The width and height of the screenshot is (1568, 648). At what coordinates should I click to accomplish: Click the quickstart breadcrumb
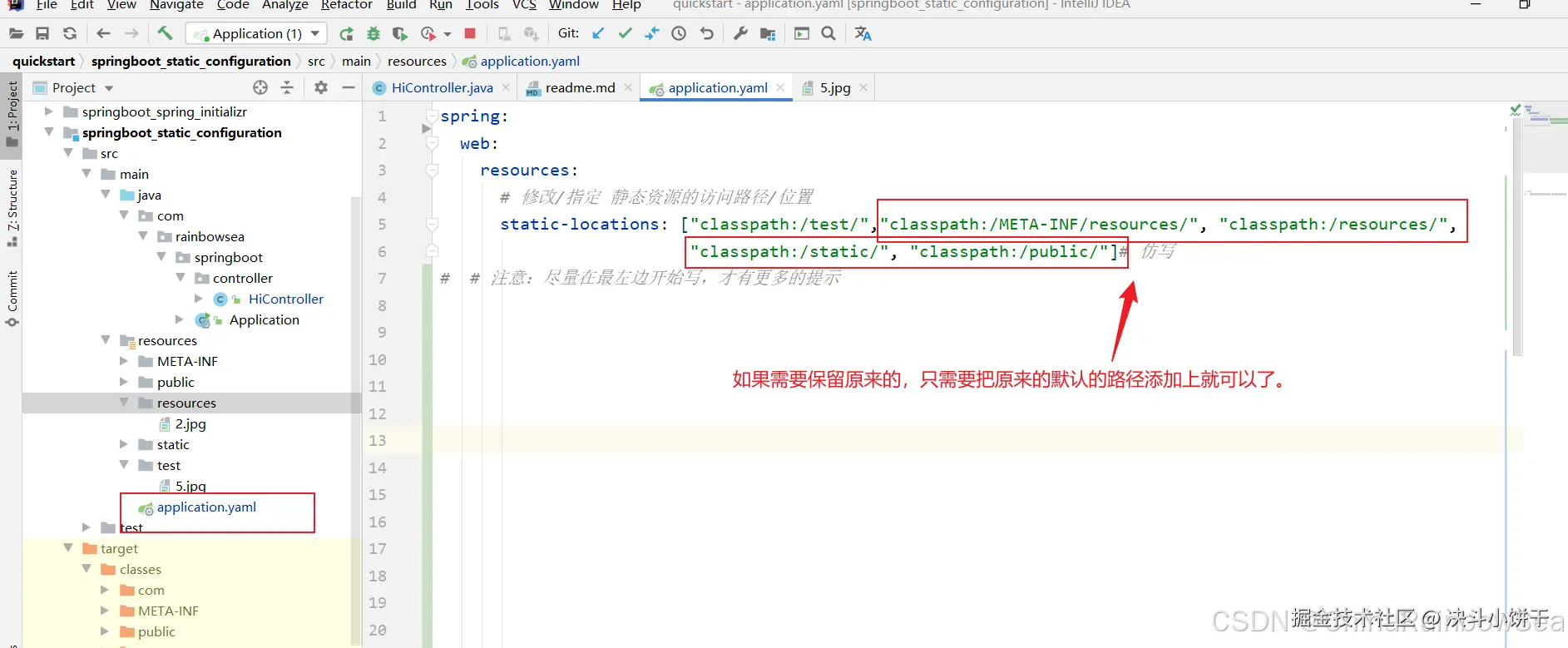43,62
